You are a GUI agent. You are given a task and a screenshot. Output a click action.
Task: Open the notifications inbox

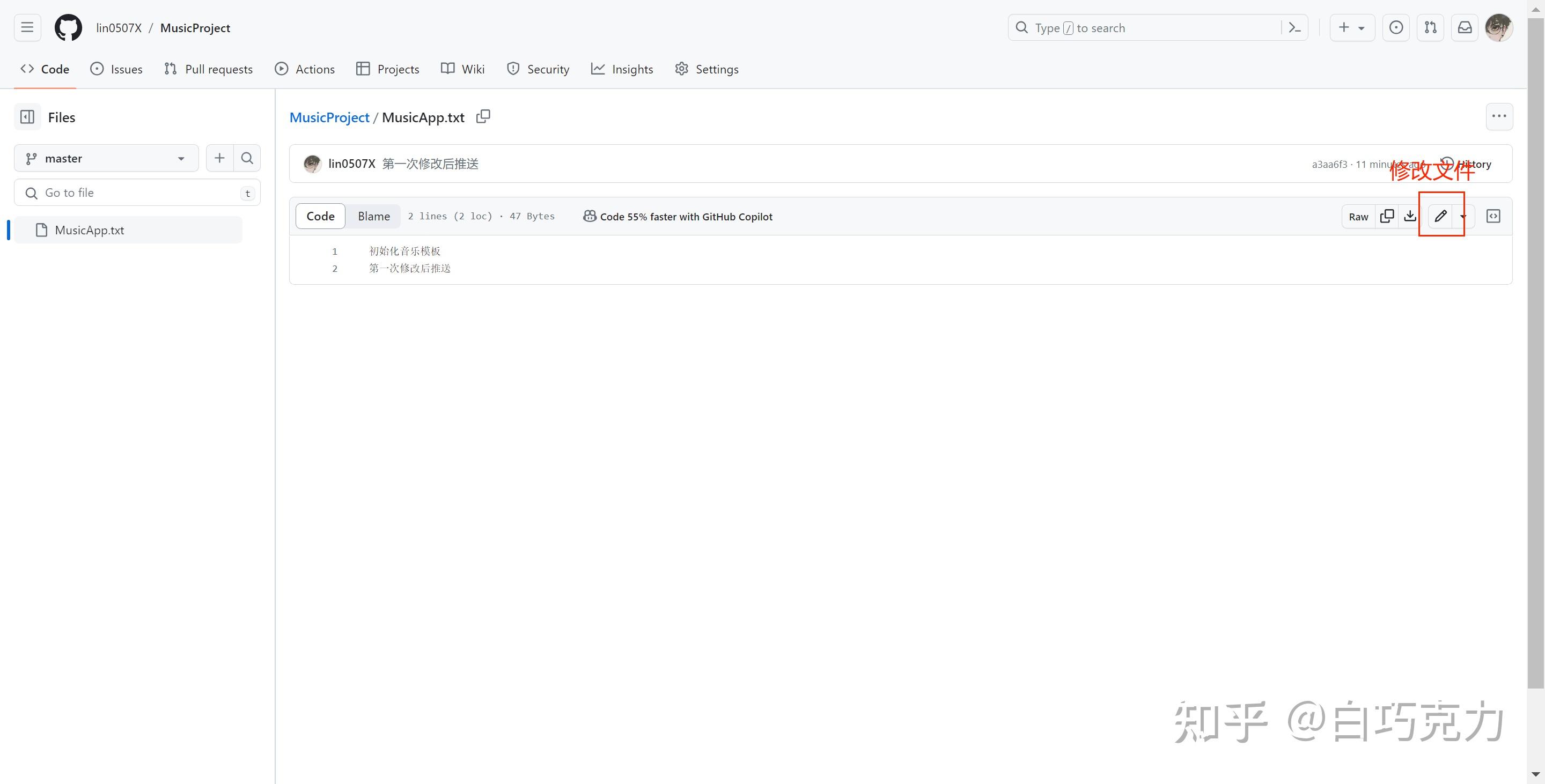click(x=1465, y=27)
